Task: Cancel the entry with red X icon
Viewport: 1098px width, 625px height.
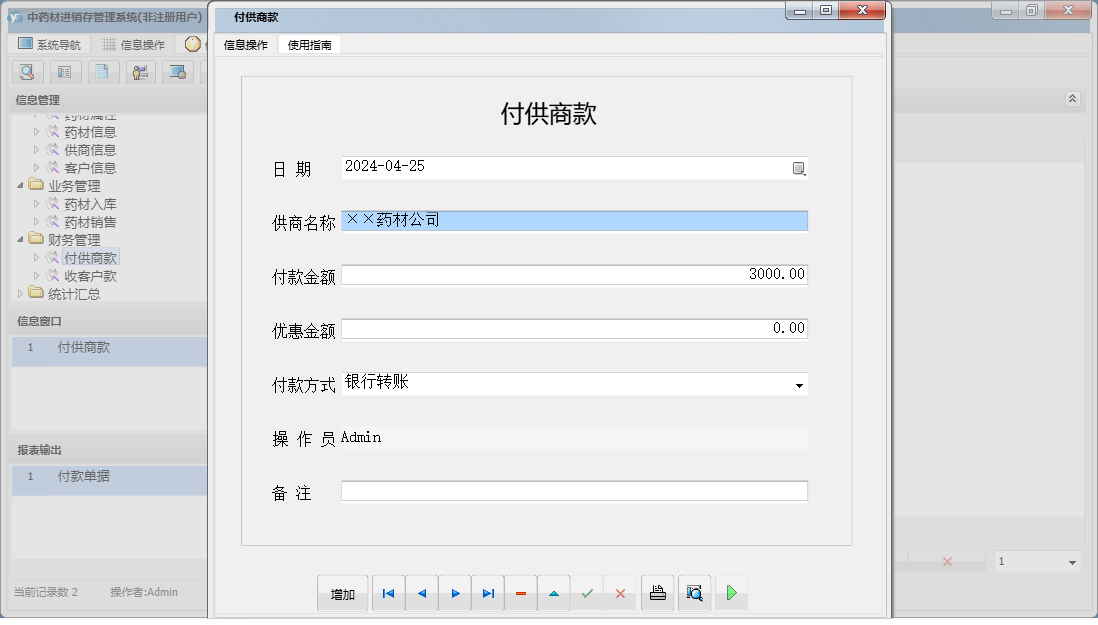Action: pyautogui.click(x=620, y=593)
